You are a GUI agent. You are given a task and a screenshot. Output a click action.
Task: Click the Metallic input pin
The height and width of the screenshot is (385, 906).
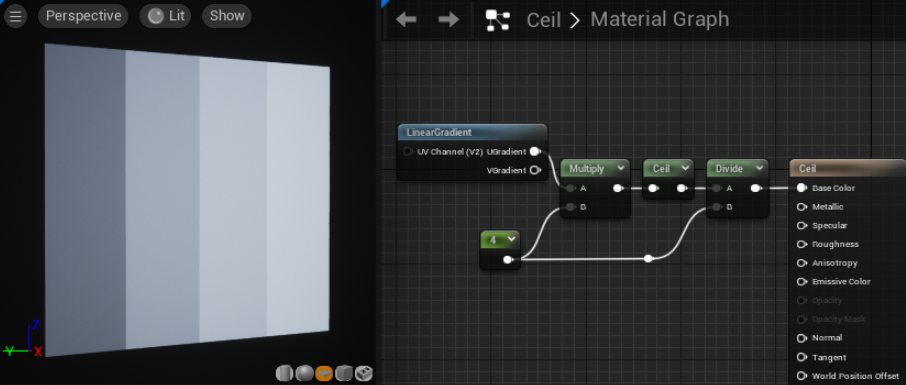(x=801, y=207)
